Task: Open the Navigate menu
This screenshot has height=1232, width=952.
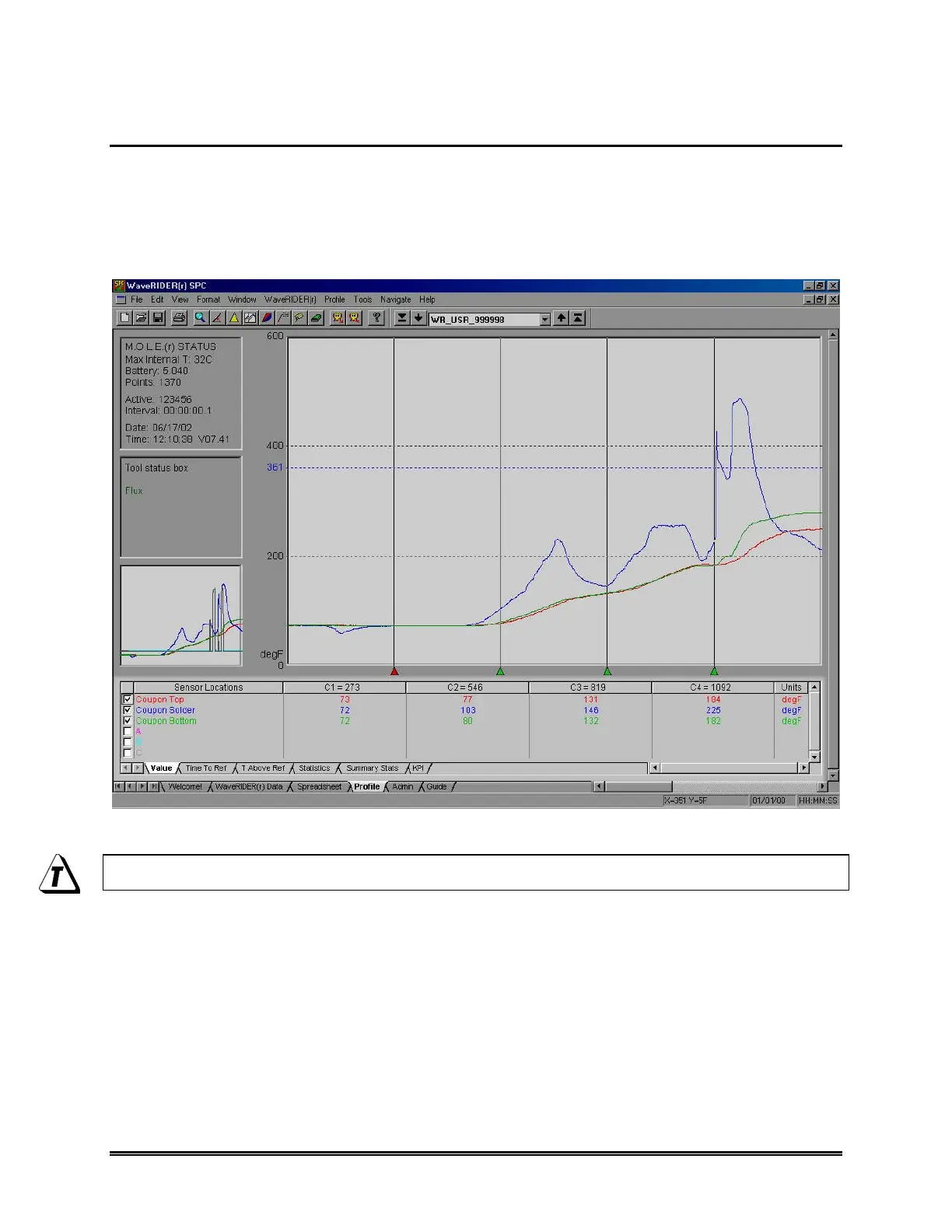Action: [395, 299]
